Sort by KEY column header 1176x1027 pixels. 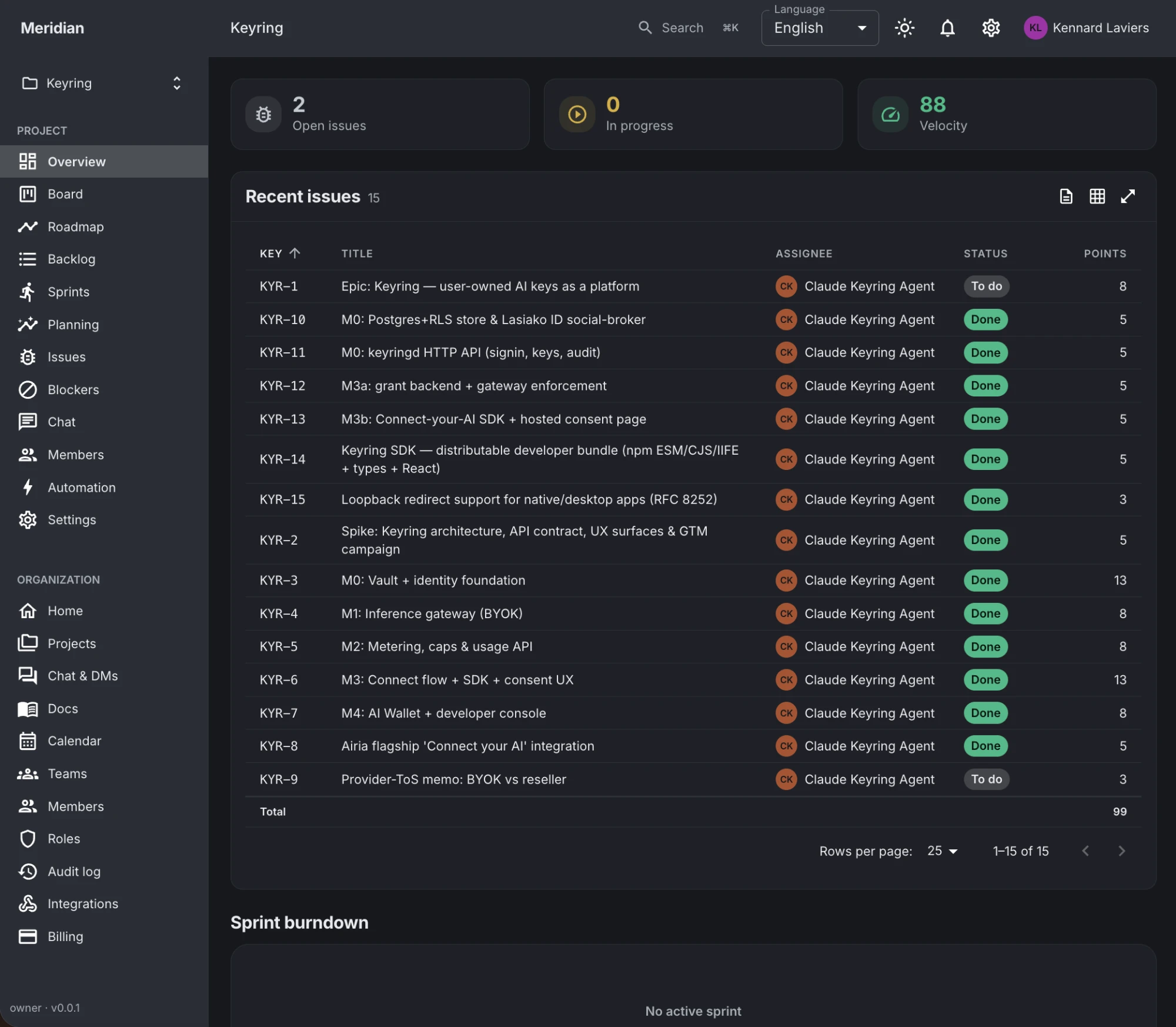pos(280,254)
